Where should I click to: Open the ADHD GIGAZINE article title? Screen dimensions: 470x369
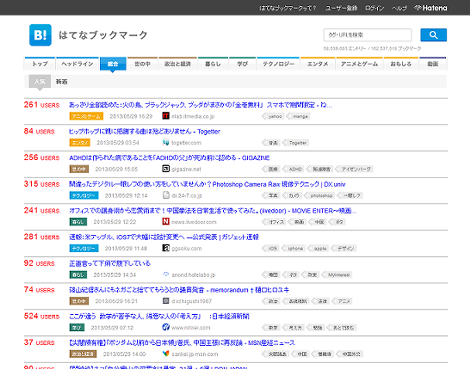tap(169, 158)
